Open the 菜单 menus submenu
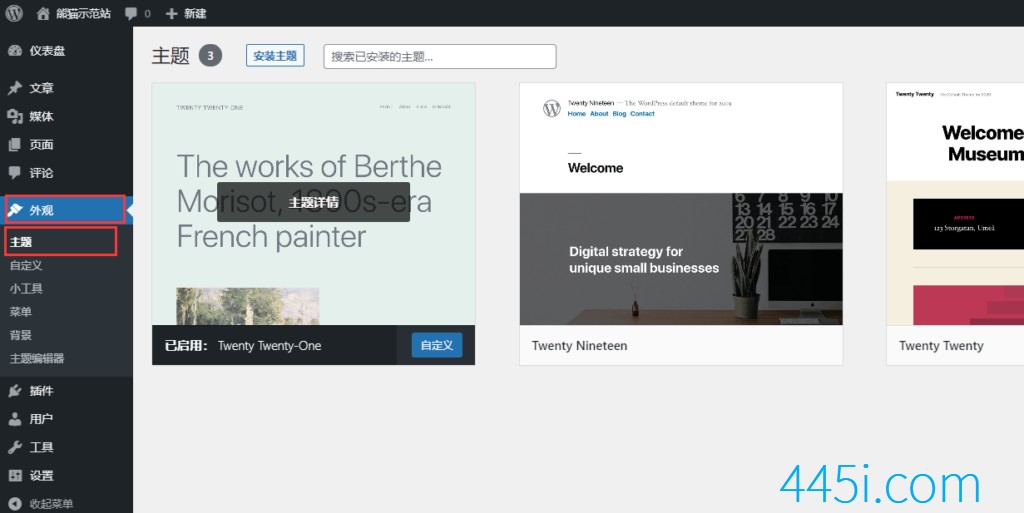The width and height of the screenshot is (1024, 513). [21, 312]
